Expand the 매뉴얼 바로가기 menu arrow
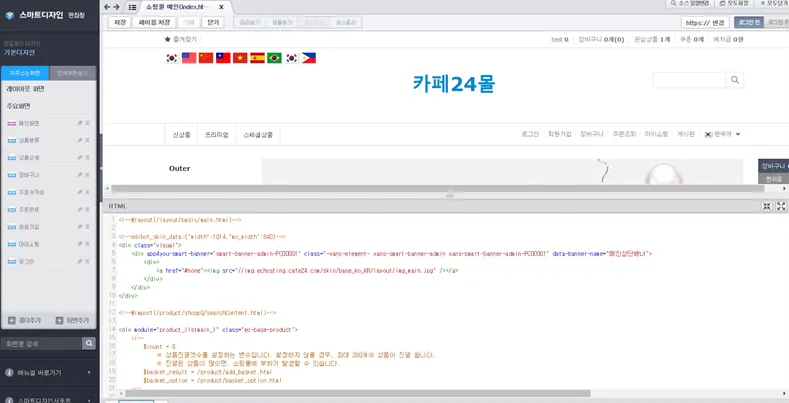The width and height of the screenshot is (789, 403). 89,373
